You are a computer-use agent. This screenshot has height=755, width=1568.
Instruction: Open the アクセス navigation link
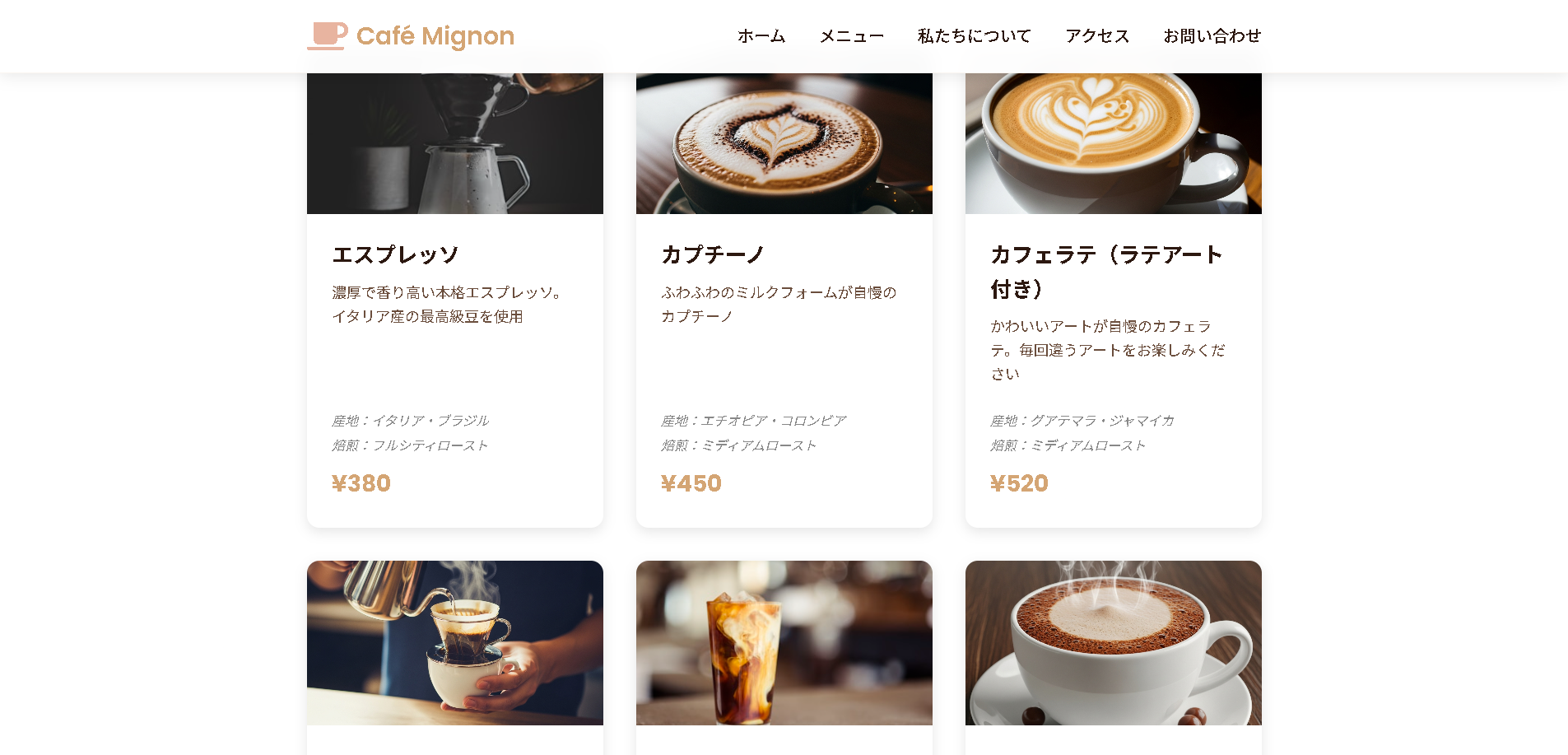(1097, 36)
